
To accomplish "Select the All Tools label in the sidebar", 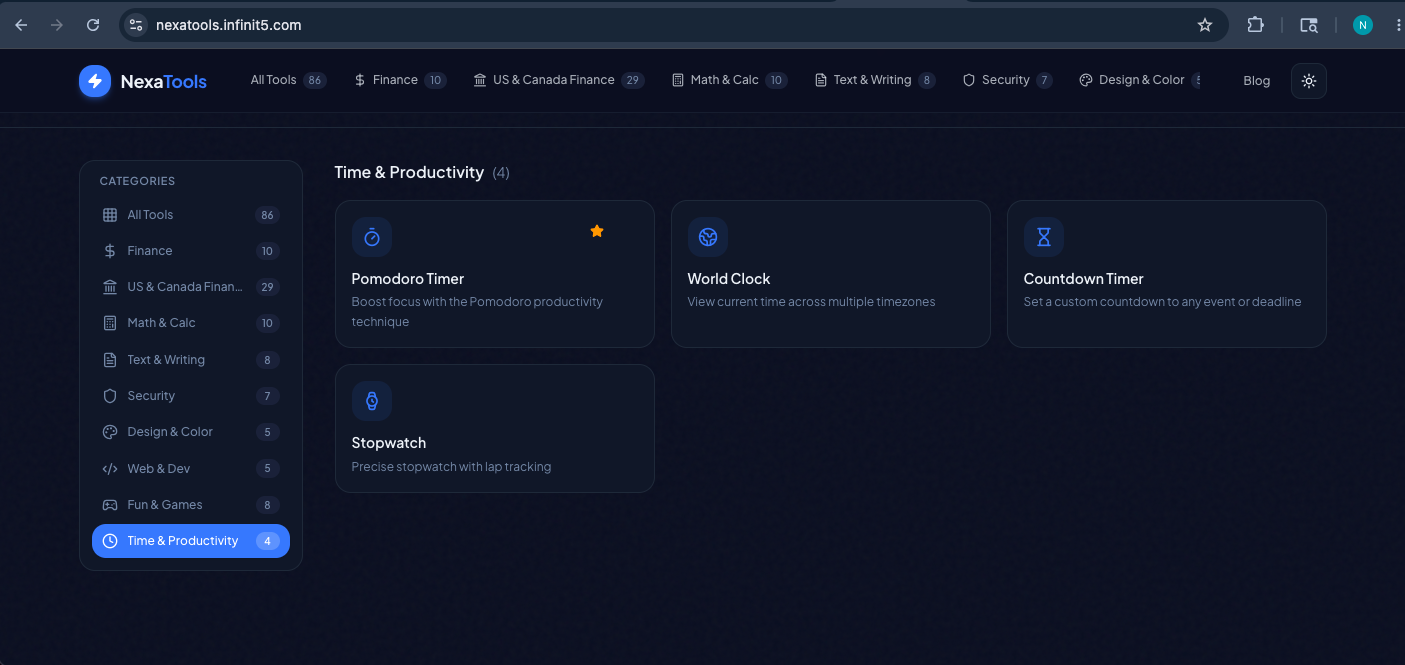I will [x=150, y=215].
